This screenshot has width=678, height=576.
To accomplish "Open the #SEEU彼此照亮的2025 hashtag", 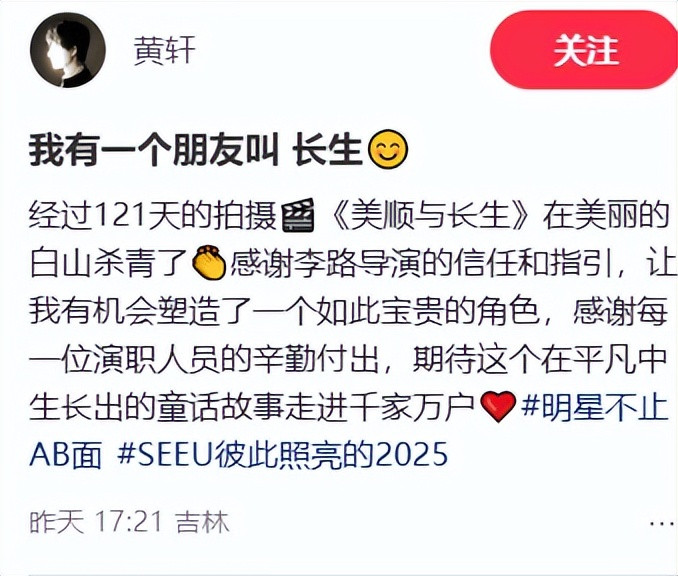I will pos(282,454).
